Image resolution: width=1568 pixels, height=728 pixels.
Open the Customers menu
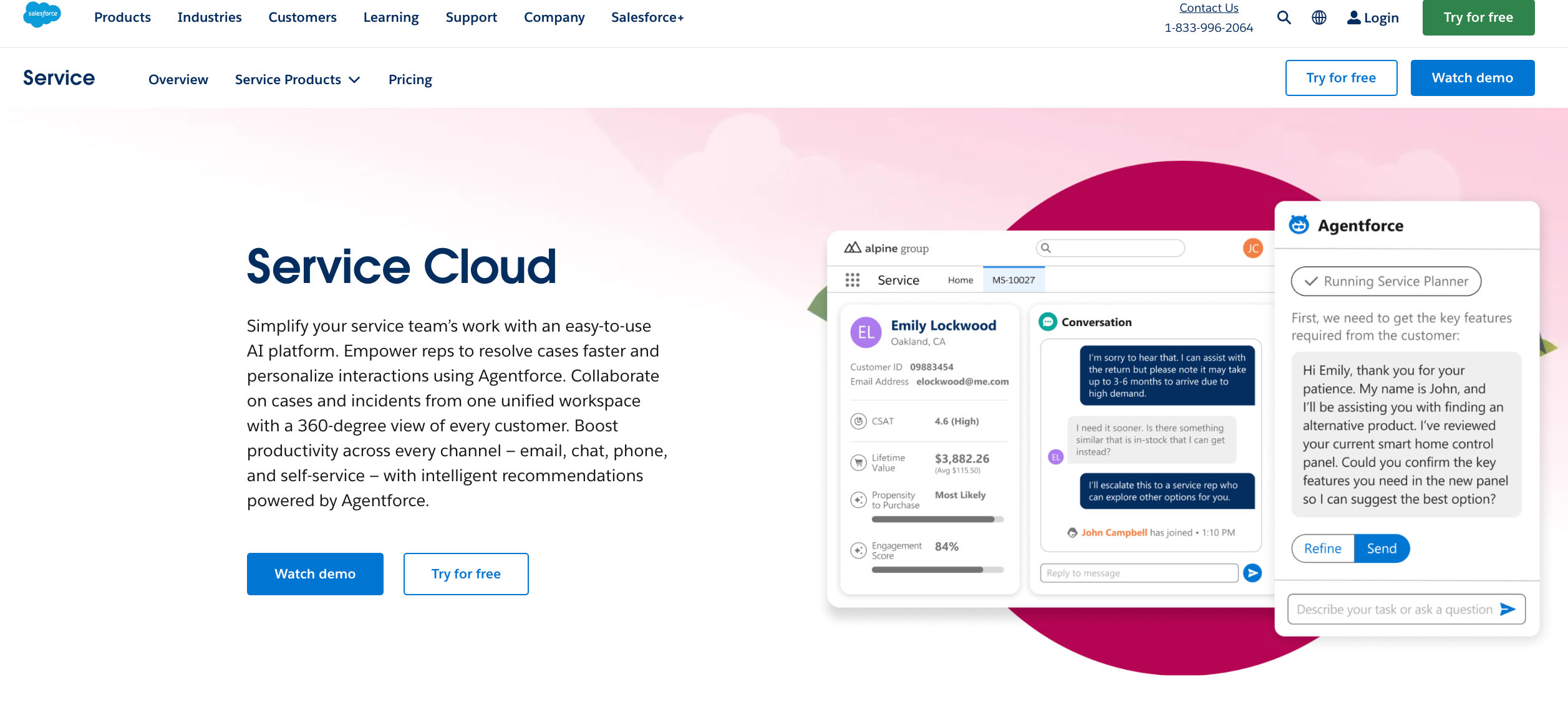coord(302,17)
